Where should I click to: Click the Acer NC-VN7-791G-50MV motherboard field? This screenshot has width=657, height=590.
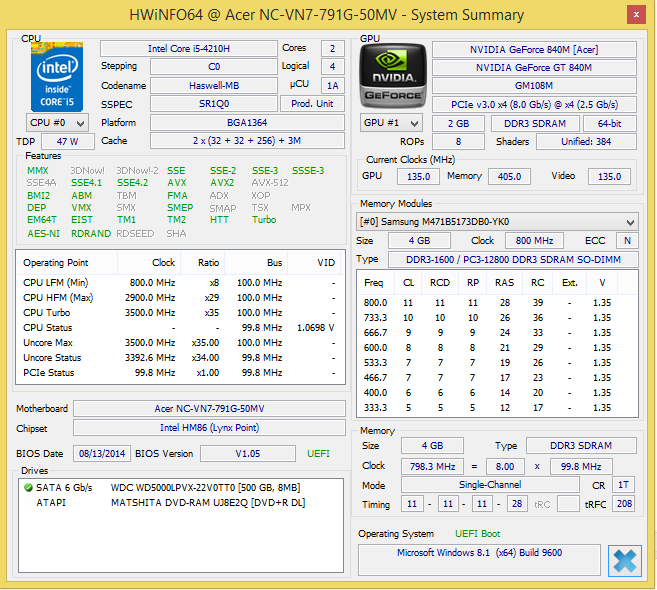coord(210,409)
